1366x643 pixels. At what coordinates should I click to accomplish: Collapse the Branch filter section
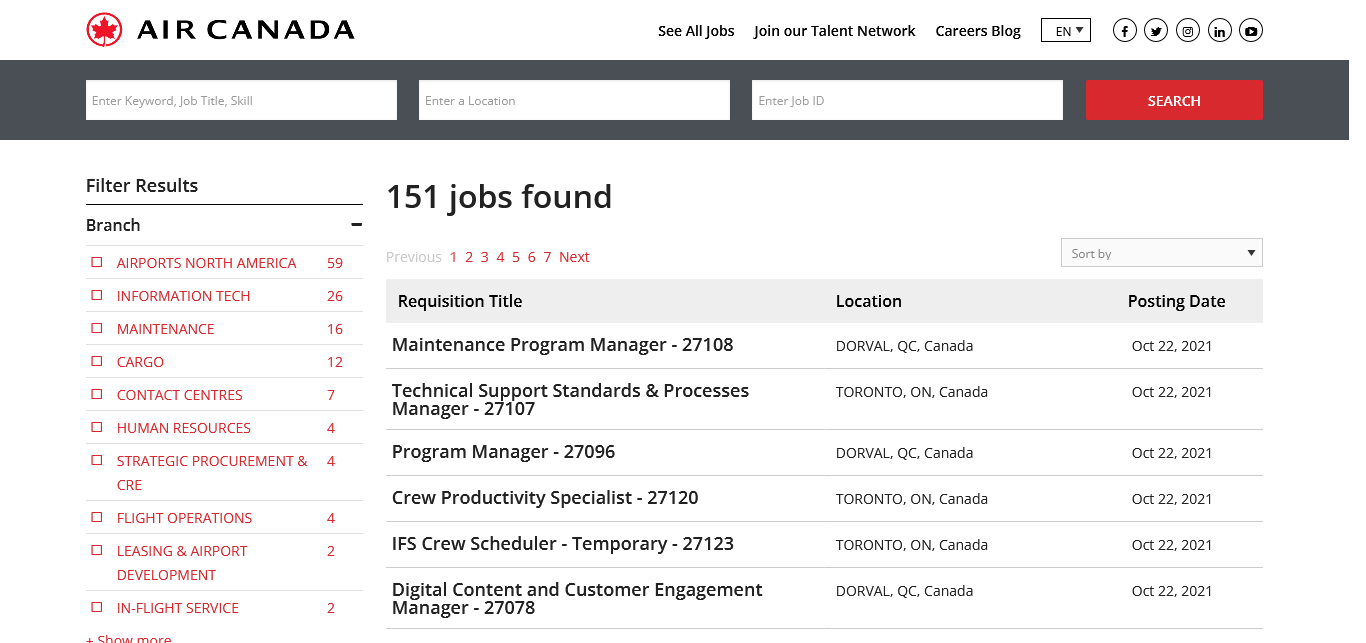356,225
